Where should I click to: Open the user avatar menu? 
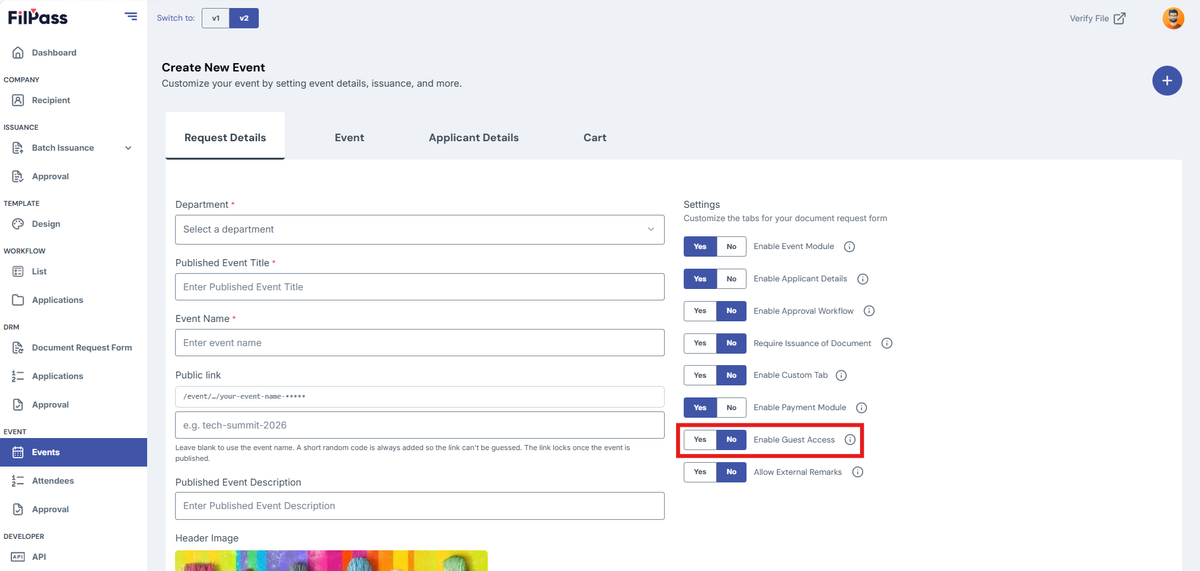point(1173,18)
